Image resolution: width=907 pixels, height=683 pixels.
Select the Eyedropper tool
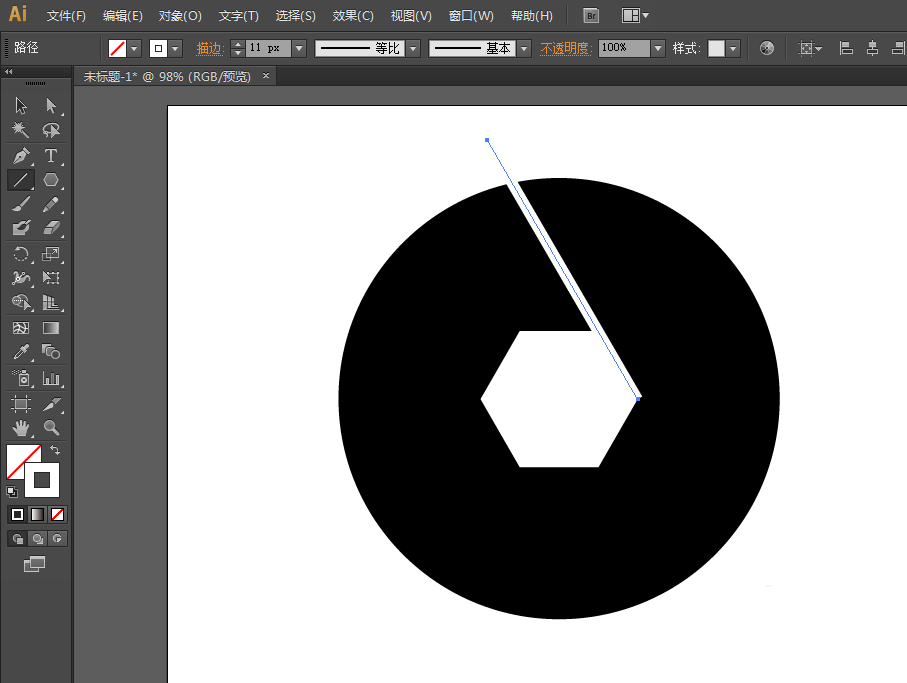point(20,352)
